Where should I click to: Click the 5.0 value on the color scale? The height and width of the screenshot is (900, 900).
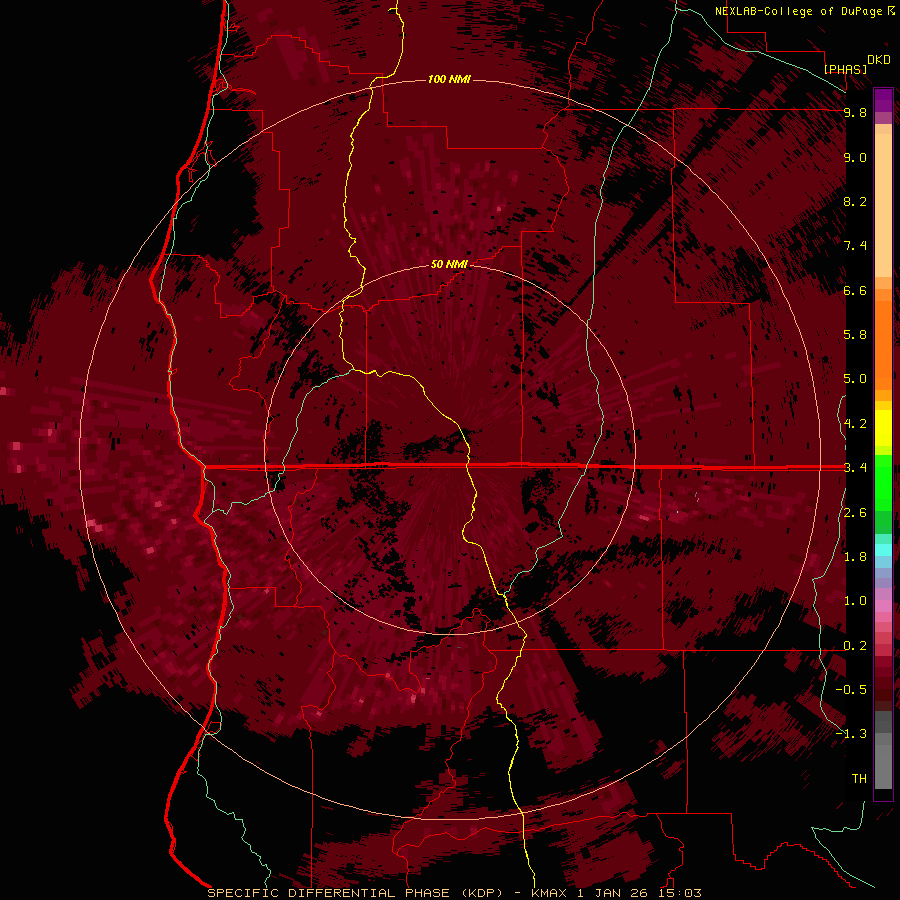[x=855, y=379]
